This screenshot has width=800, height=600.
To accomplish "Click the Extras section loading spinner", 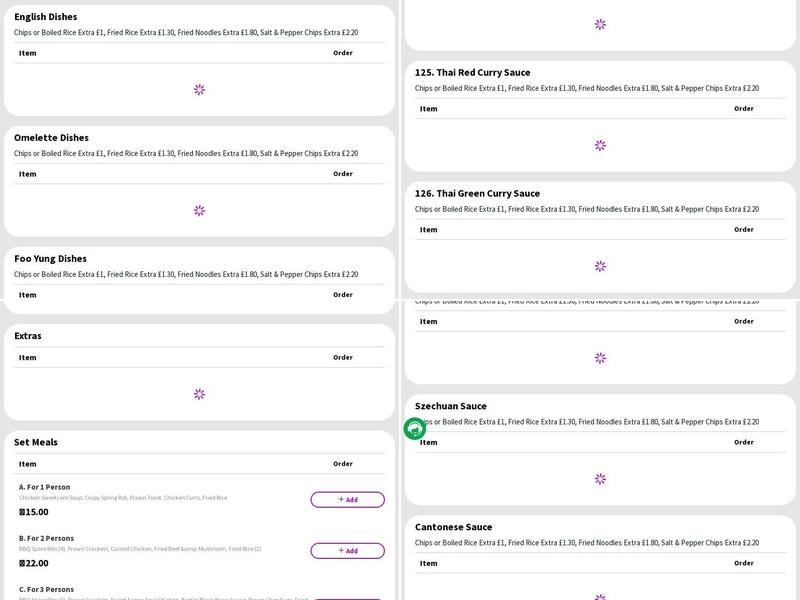I will (x=199, y=394).
